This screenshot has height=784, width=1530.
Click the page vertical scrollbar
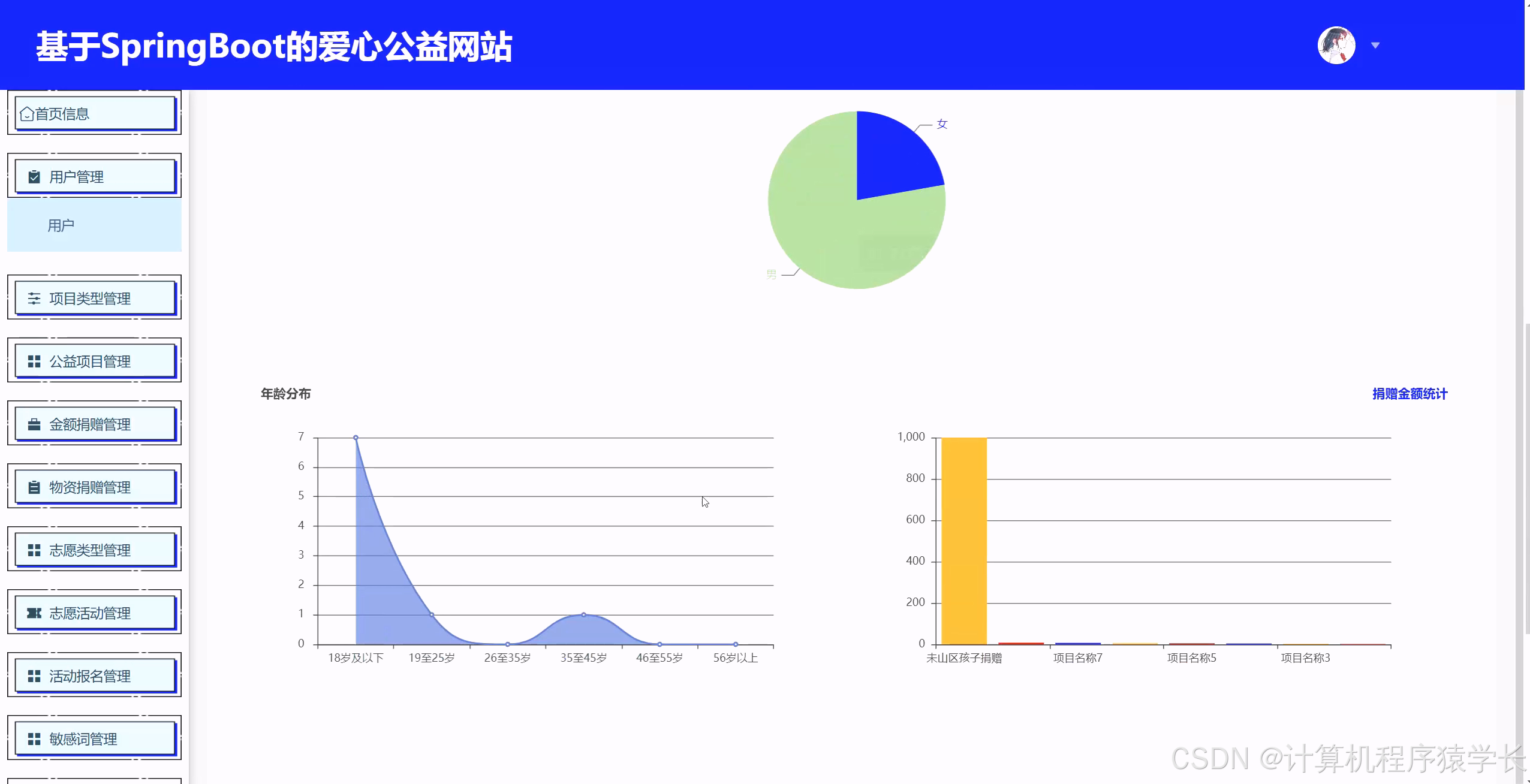click(1526, 480)
